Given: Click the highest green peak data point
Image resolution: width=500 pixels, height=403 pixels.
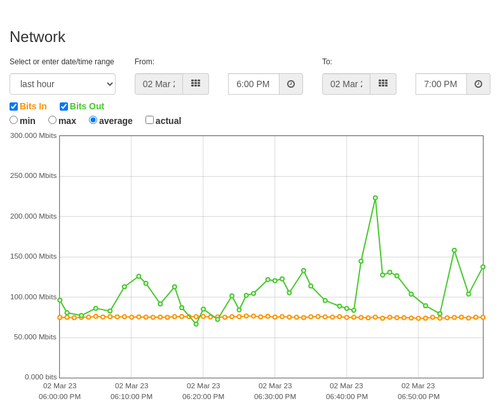Looking at the screenshot, I should pyautogui.click(x=375, y=198).
